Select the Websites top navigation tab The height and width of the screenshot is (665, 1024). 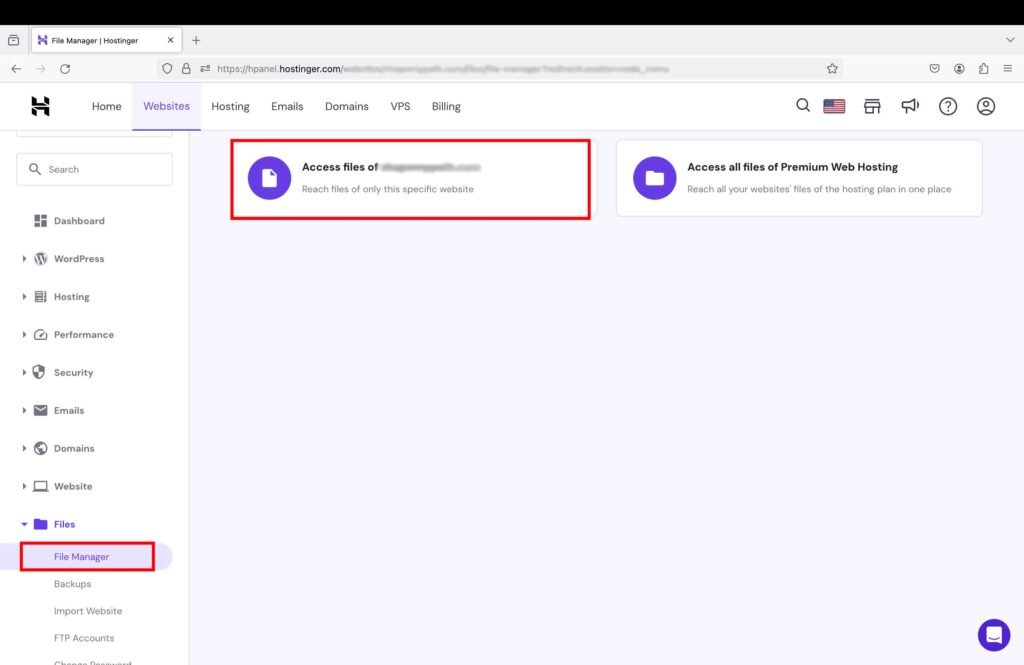[x=167, y=106]
